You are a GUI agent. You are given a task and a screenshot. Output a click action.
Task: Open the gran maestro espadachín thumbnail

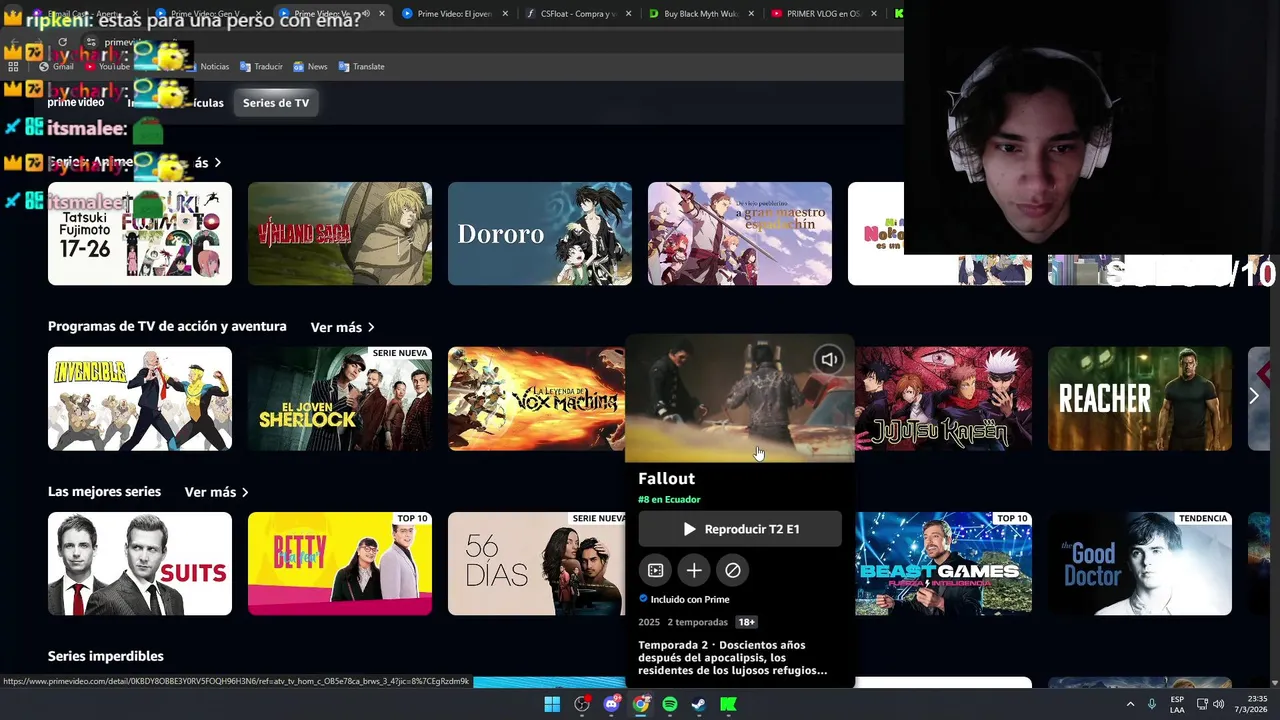pyautogui.click(x=740, y=234)
